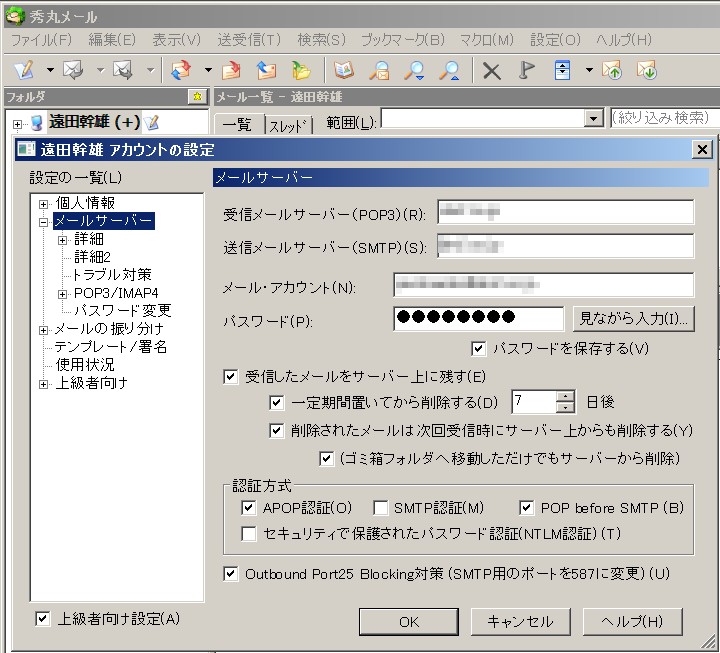Open dropdown arrow after blue up-down document icon
720x653 pixels.
589,70
